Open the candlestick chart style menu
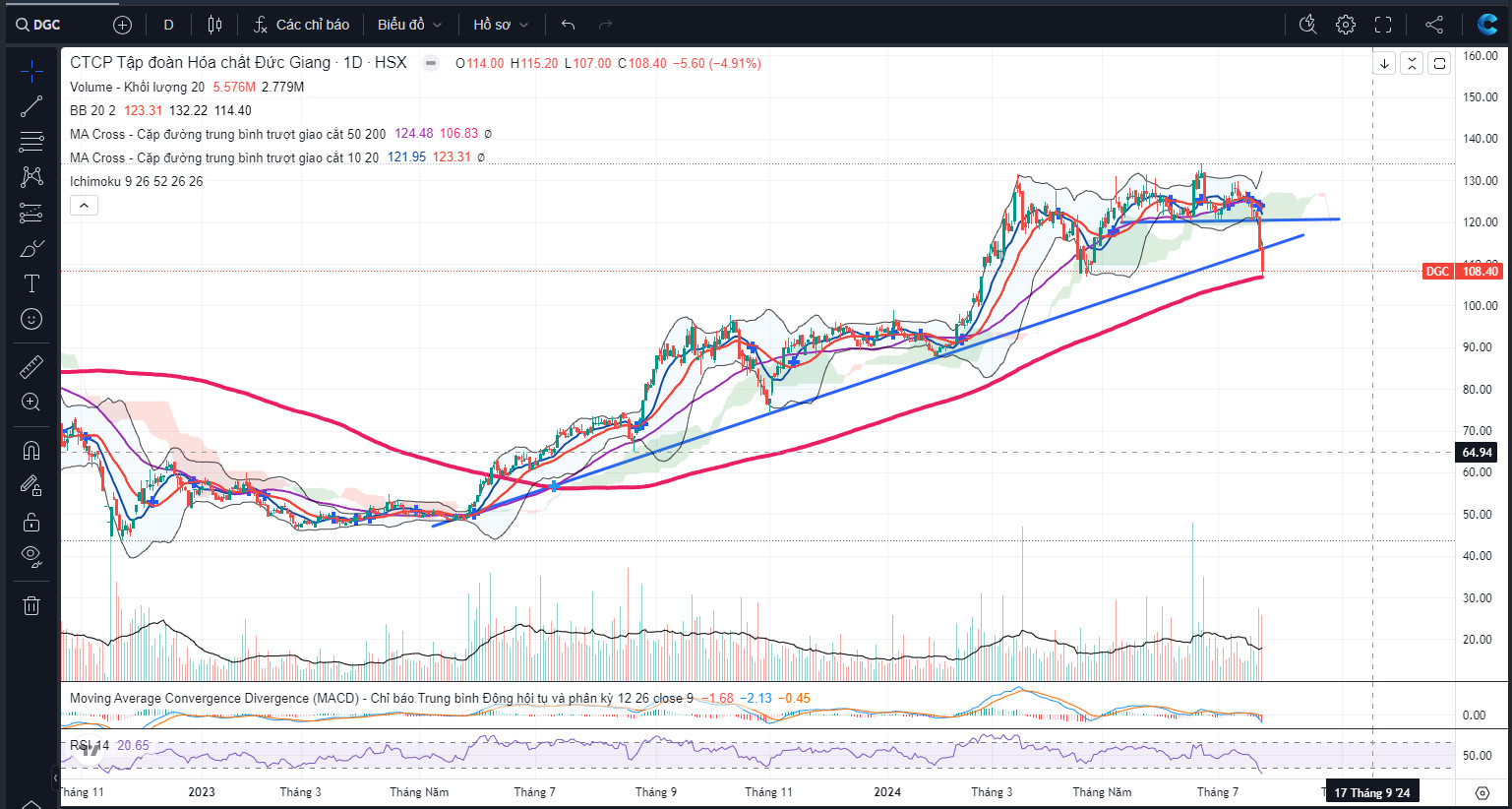This screenshot has height=809, width=1512. coord(214,25)
